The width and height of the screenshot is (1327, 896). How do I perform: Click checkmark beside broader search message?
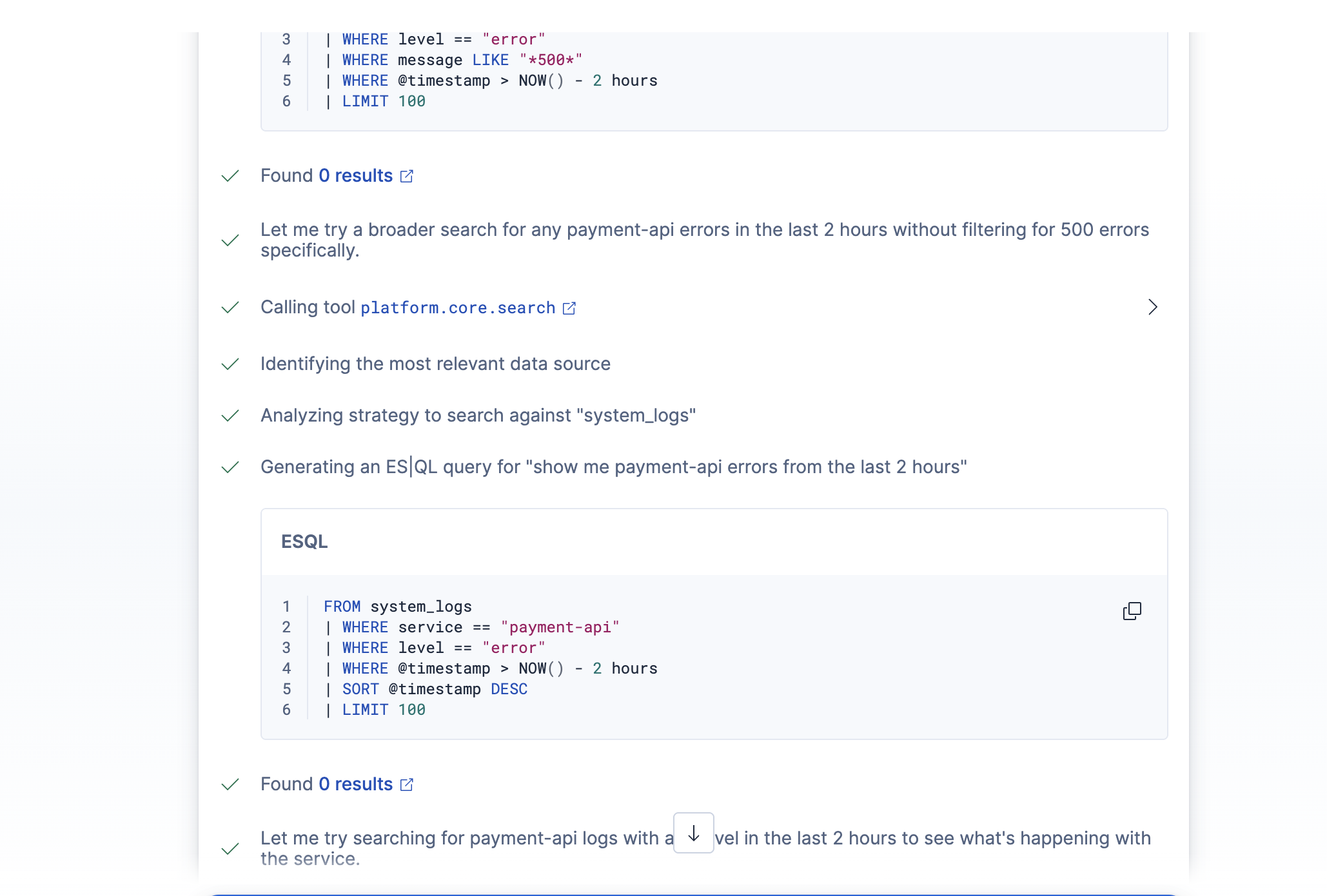230,240
